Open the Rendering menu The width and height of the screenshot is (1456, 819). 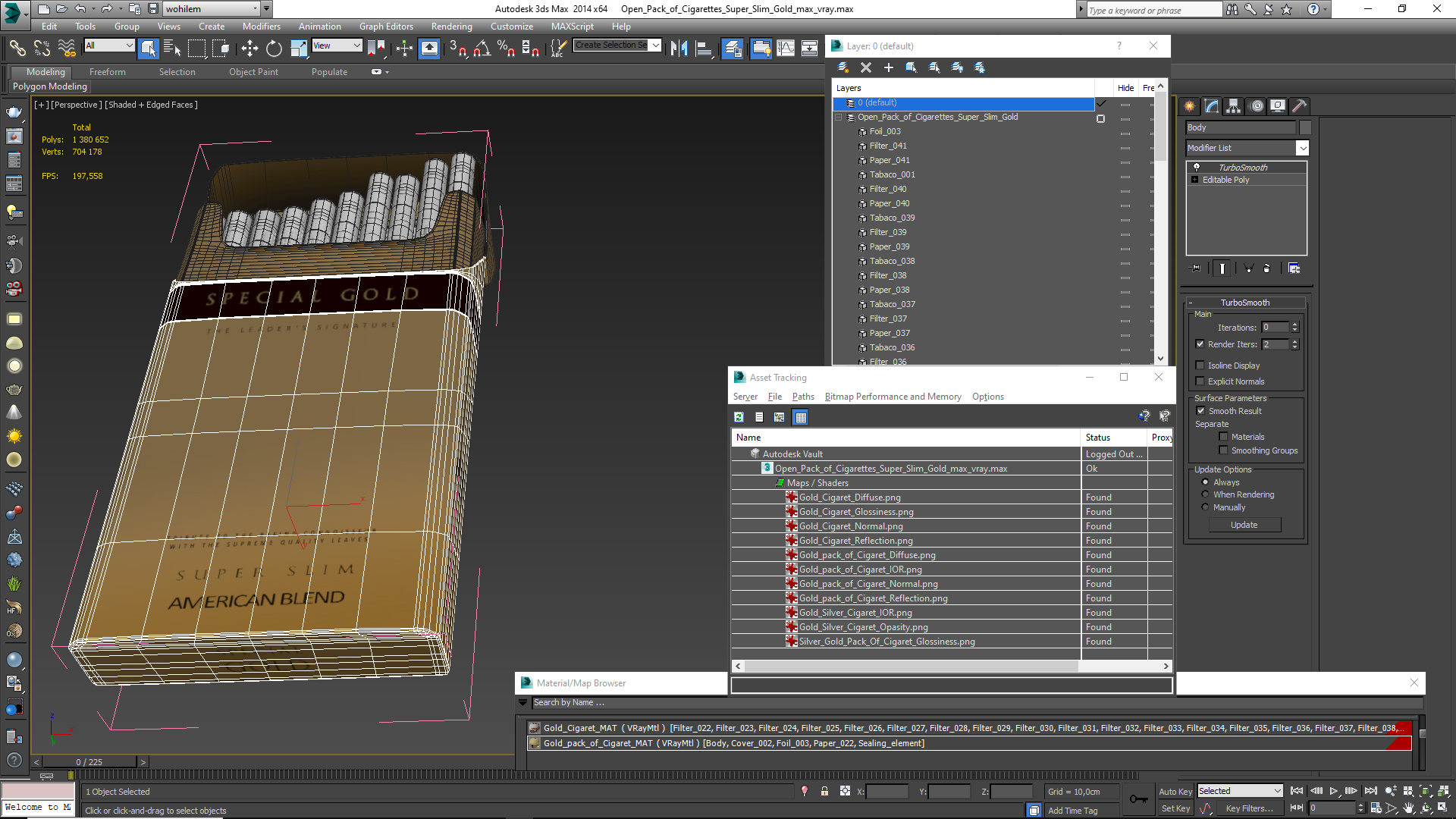coord(451,27)
